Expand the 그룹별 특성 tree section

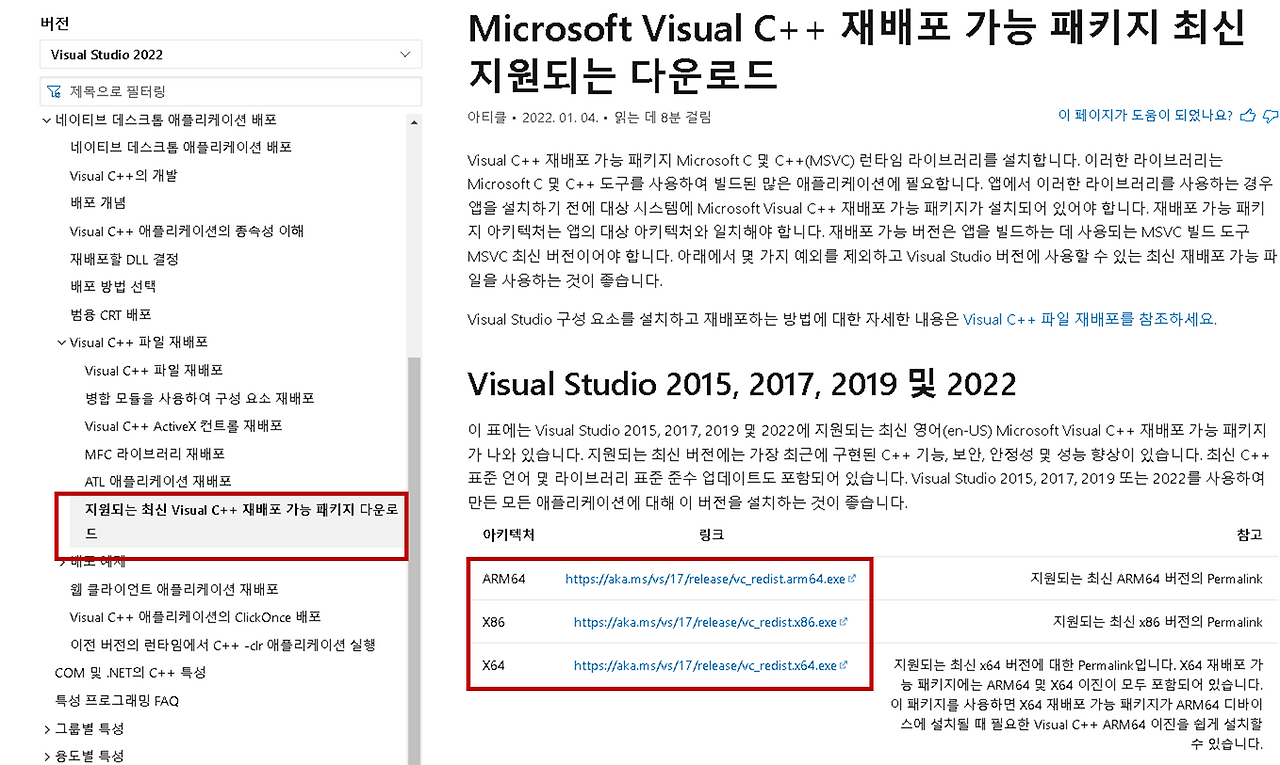[46, 729]
